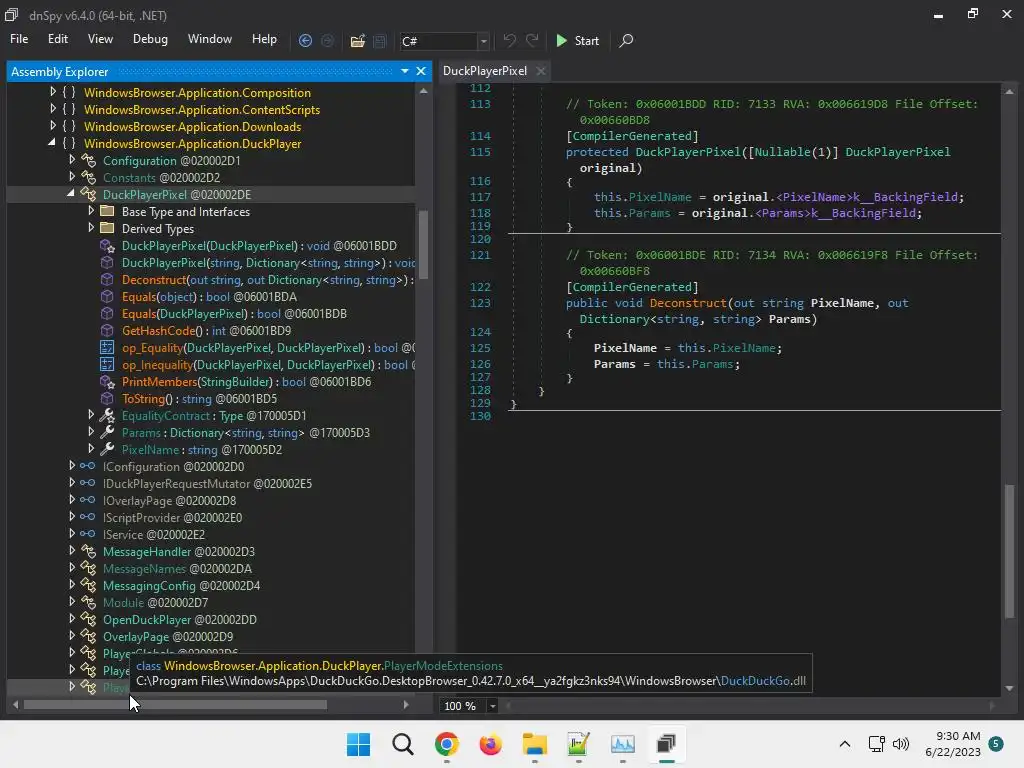Close the DuckPlayerPixel tab
The image size is (1024, 768).
540,71
